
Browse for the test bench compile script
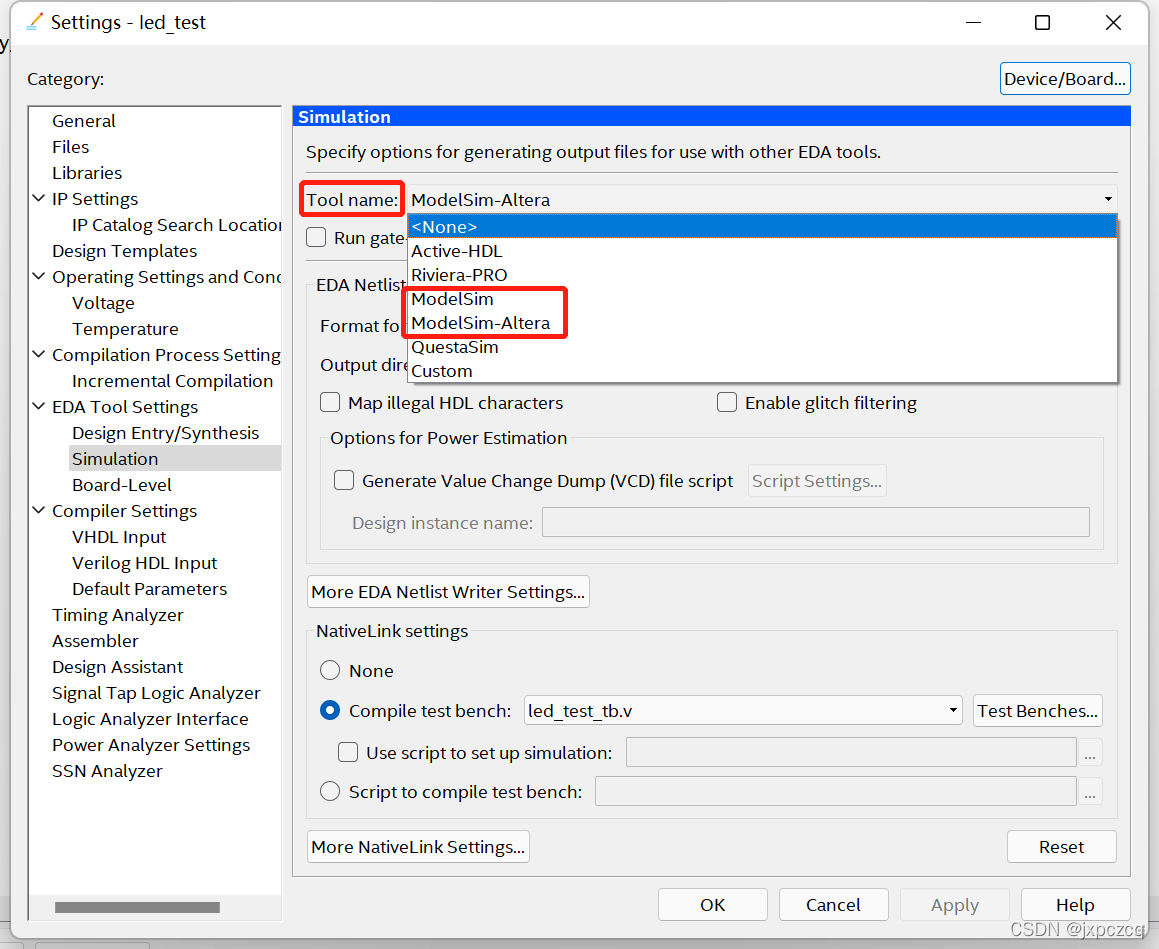[1090, 792]
